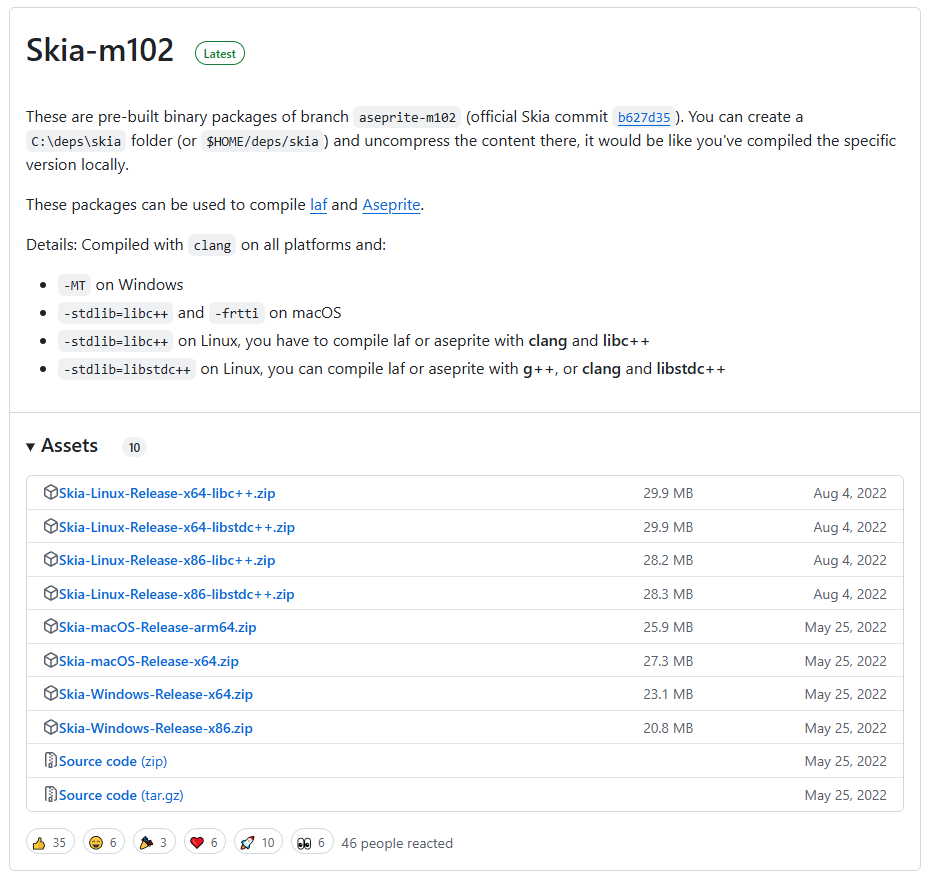Image resolution: width=930 pixels, height=878 pixels.
Task: Click the 28.3 MB file size
Action: (668, 594)
